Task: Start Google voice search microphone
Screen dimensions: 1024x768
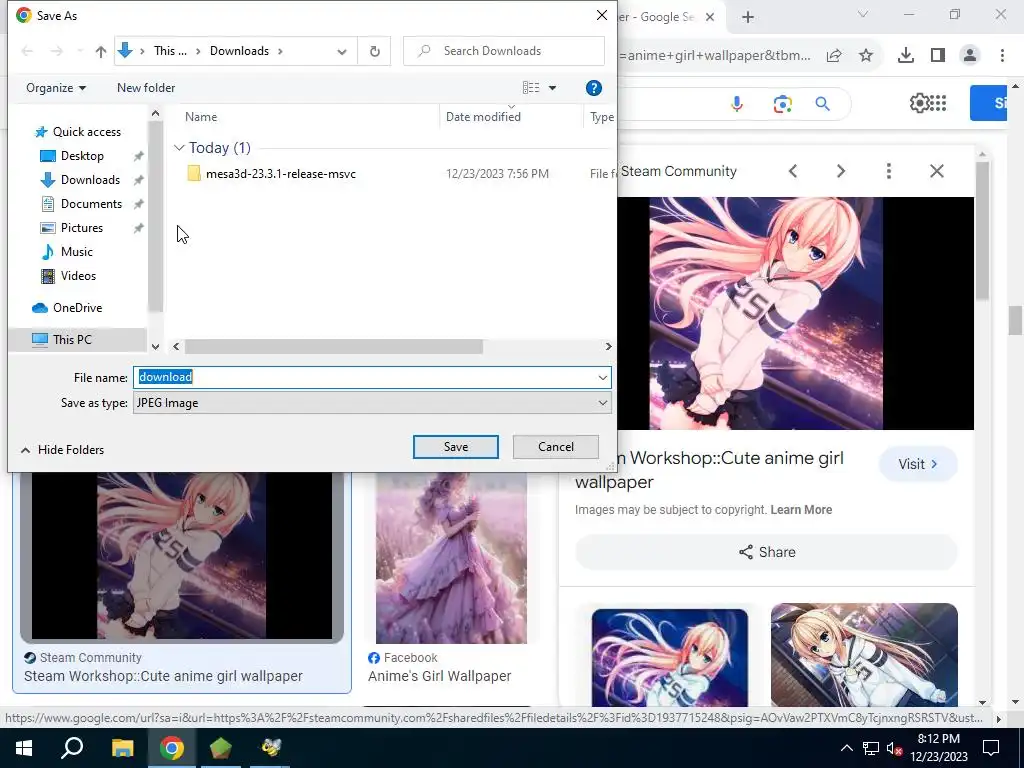Action: tap(737, 104)
